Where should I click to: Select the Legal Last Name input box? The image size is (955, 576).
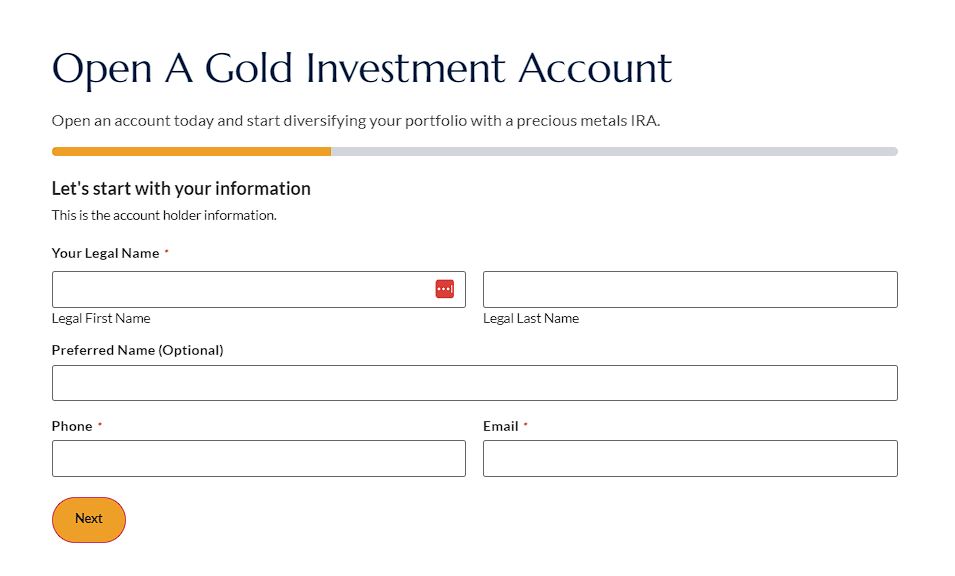click(x=690, y=289)
